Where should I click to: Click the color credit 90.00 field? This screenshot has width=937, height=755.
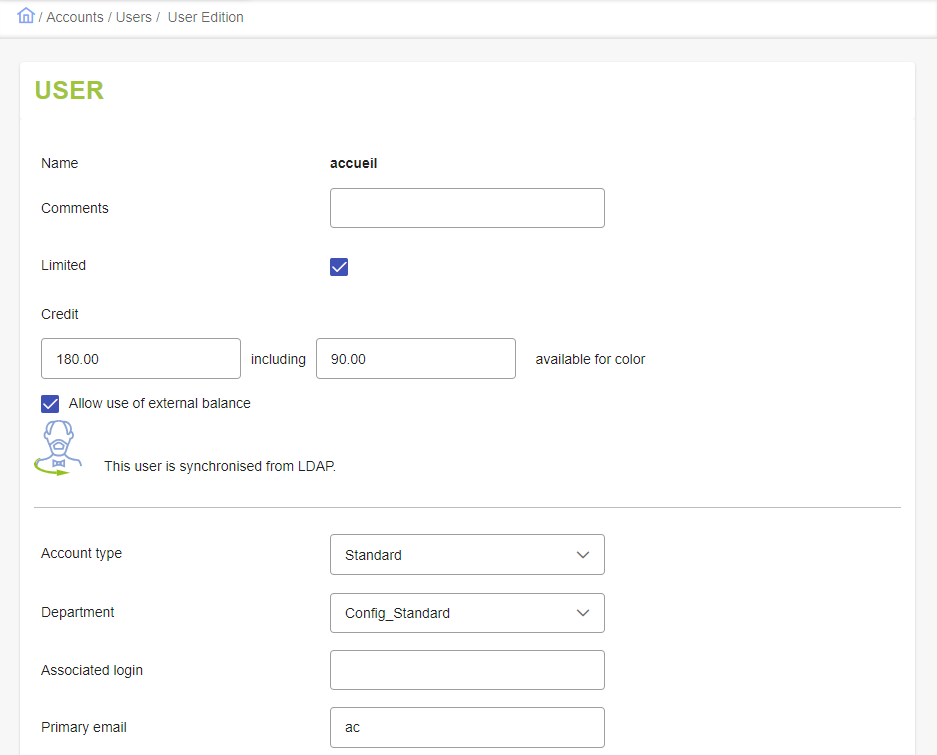(416, 359)
